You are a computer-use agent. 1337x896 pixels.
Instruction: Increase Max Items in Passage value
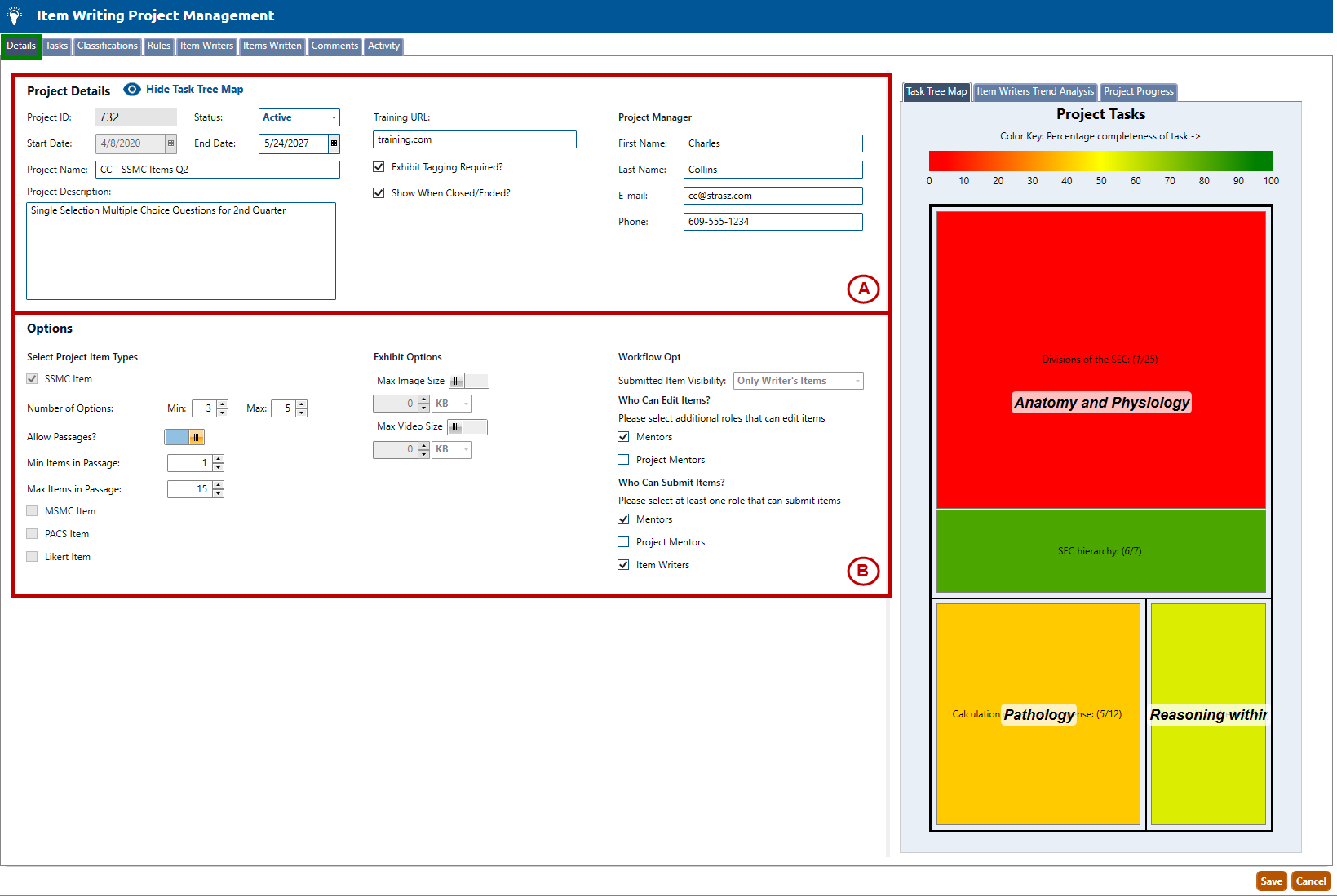click(219, 485)
